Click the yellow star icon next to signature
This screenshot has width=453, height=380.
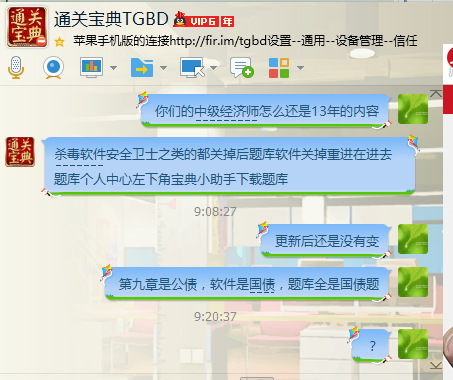[x=59, y=42]
